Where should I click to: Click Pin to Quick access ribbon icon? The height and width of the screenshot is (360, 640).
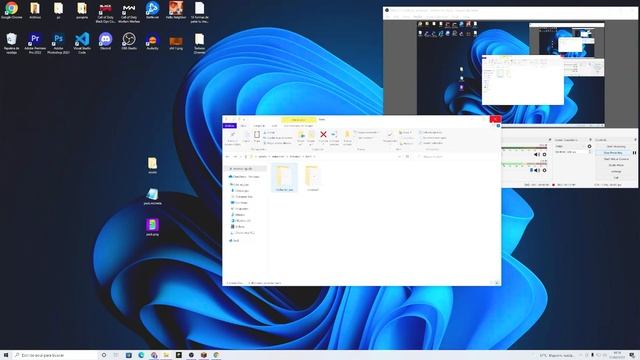click(x=232, y=135)
